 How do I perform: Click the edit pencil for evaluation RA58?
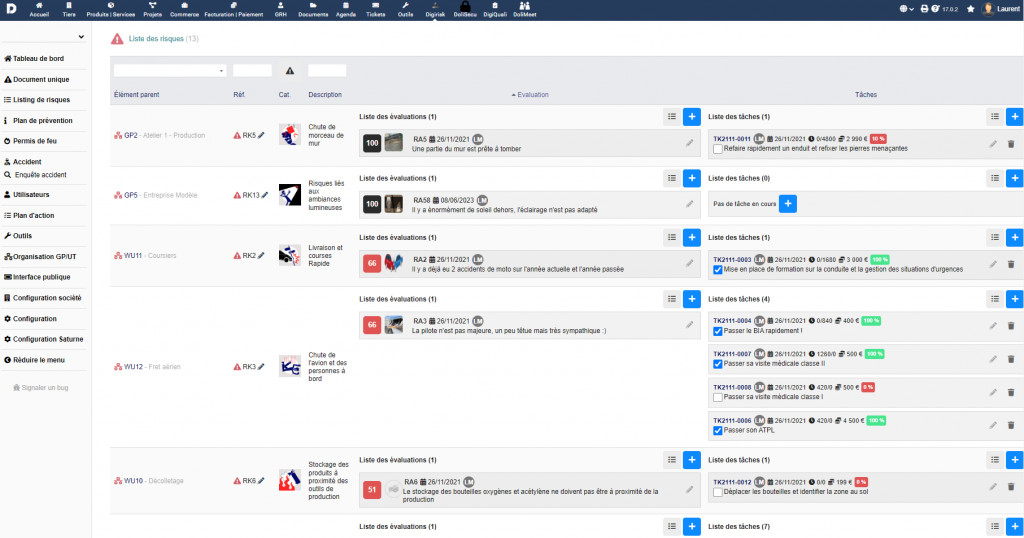pos(689,204)
